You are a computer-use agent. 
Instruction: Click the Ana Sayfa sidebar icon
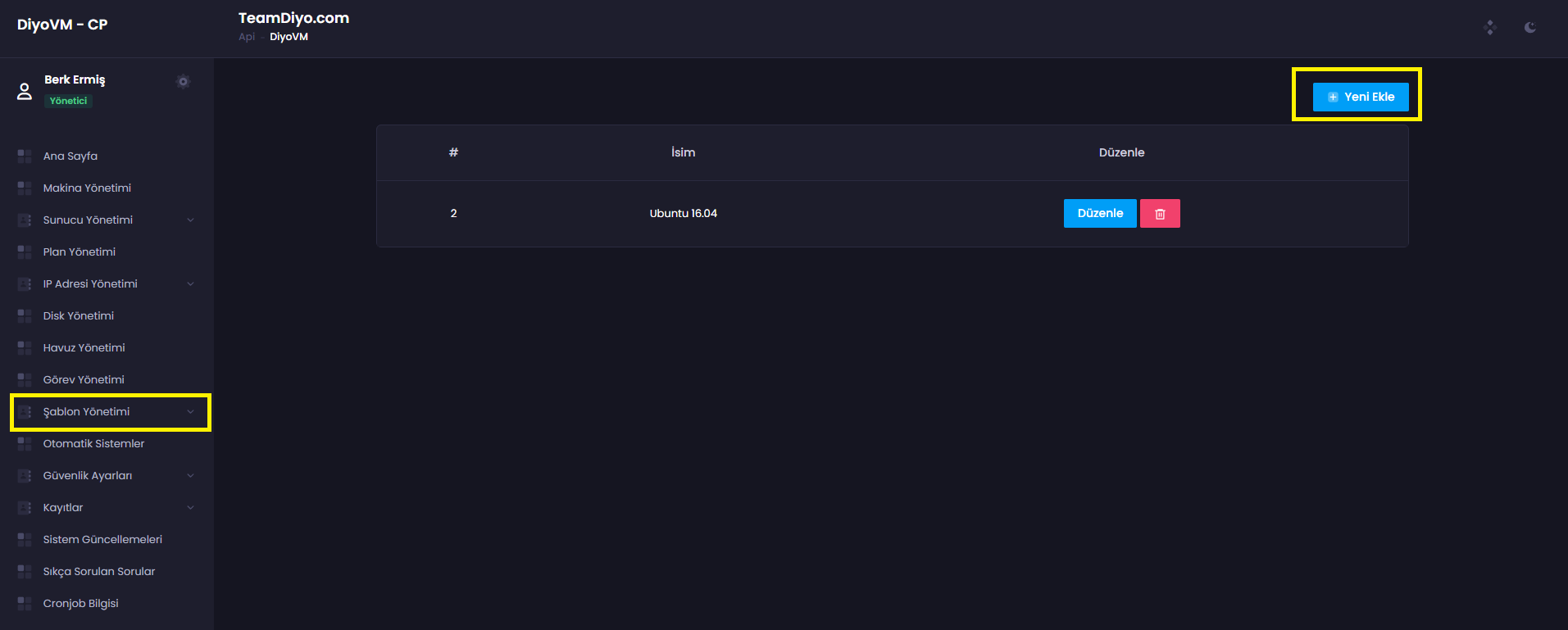(x=25, y=156)
